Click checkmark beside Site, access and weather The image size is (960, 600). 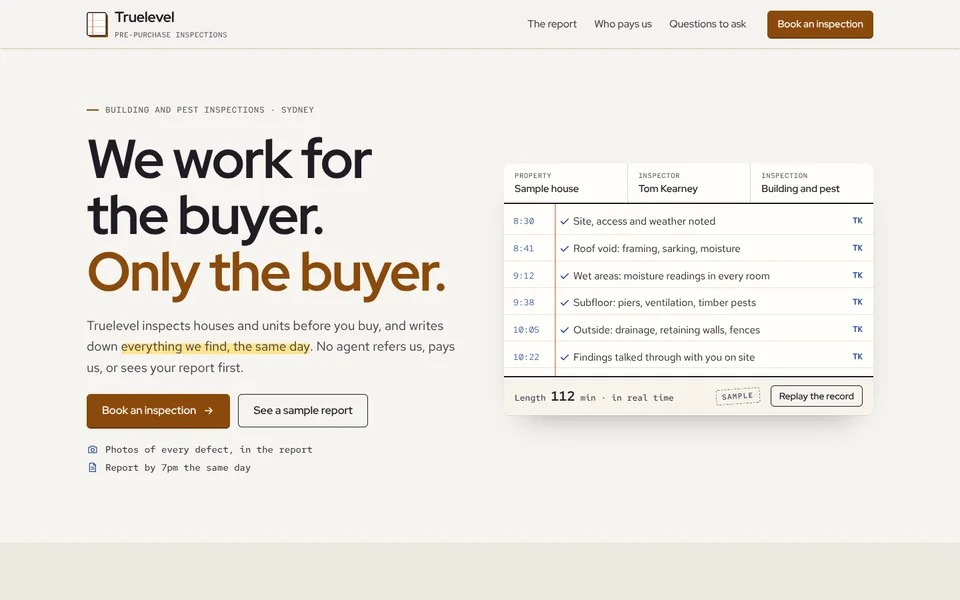click(564, 222)
